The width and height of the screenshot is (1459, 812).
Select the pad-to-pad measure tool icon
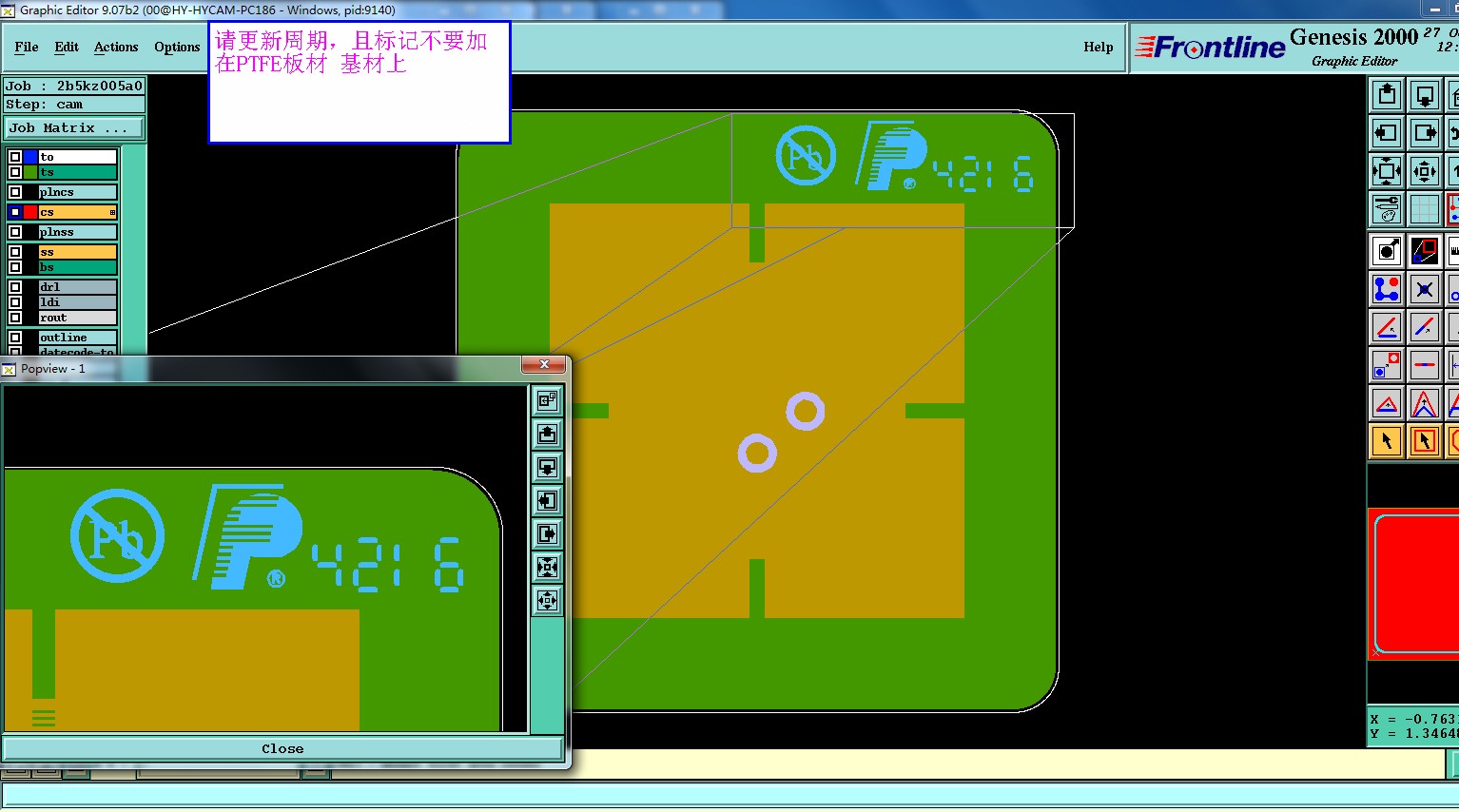click(1387, 365)
